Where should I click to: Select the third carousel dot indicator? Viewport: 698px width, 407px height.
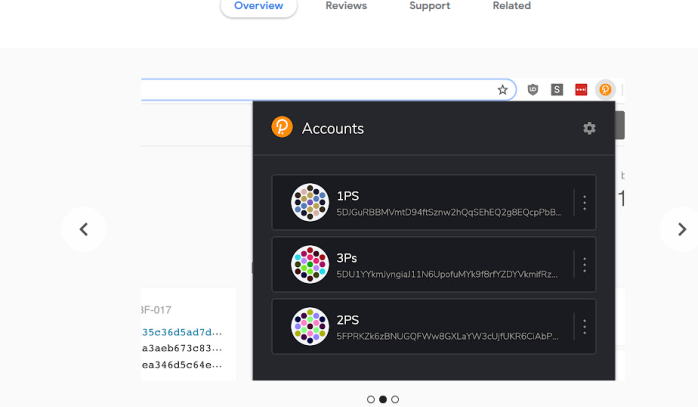point(395,399)
